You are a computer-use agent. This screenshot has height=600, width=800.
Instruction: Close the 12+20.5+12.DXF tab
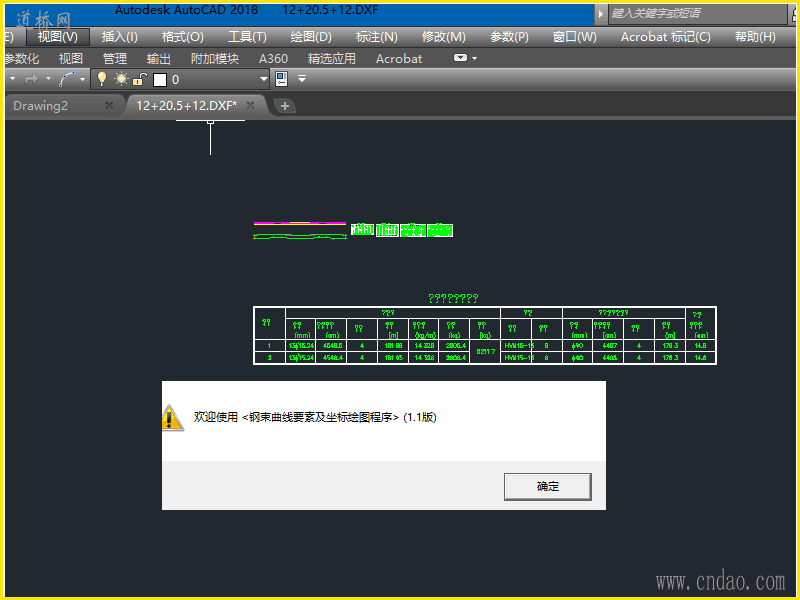(250, 105)
